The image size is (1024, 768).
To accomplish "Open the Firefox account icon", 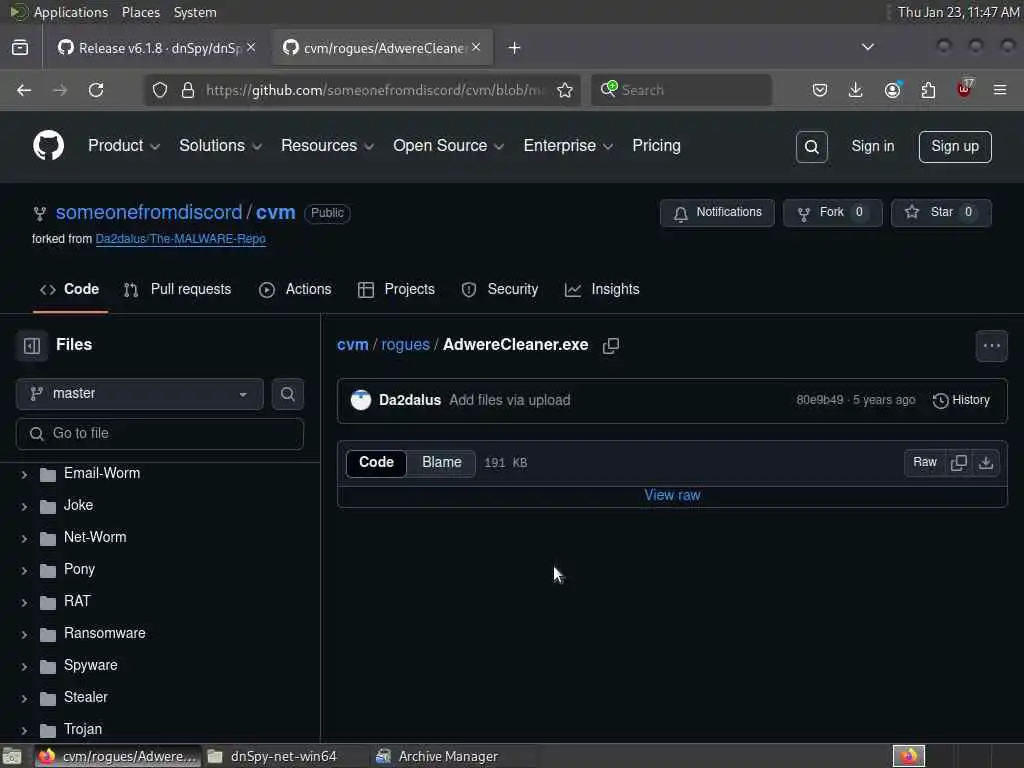I will tap(892, 90).
